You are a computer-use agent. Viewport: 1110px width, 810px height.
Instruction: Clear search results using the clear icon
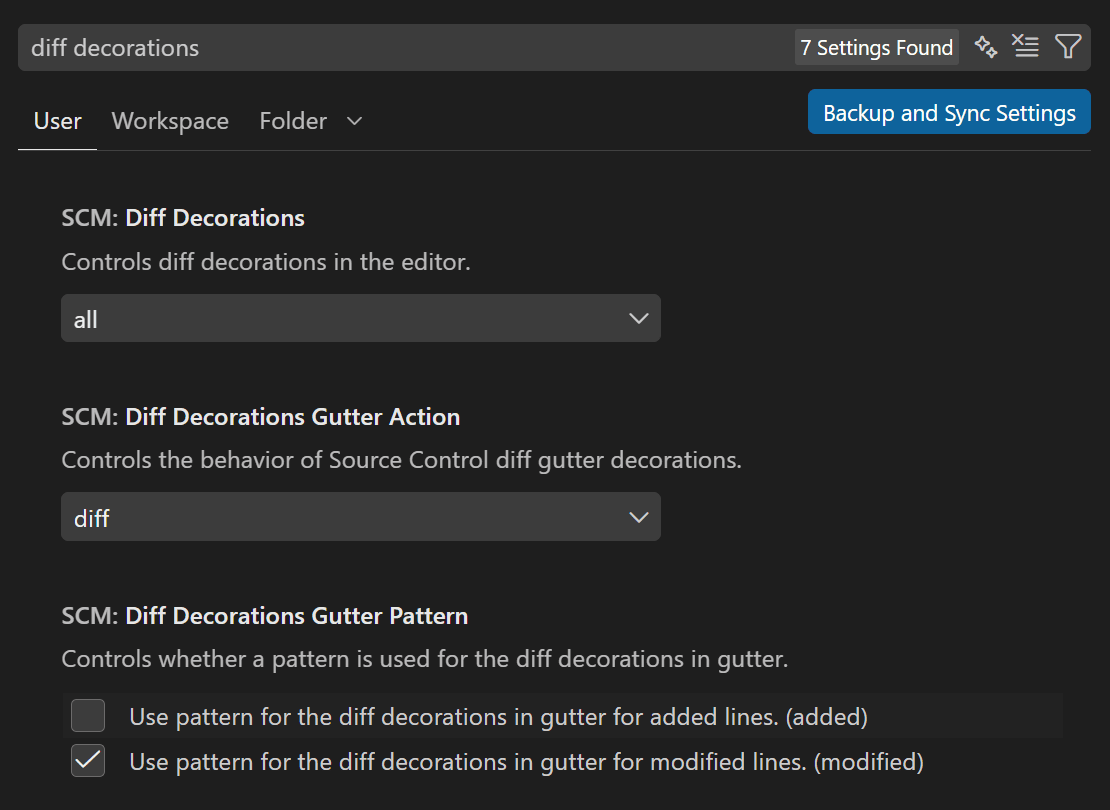[1026, 46]
